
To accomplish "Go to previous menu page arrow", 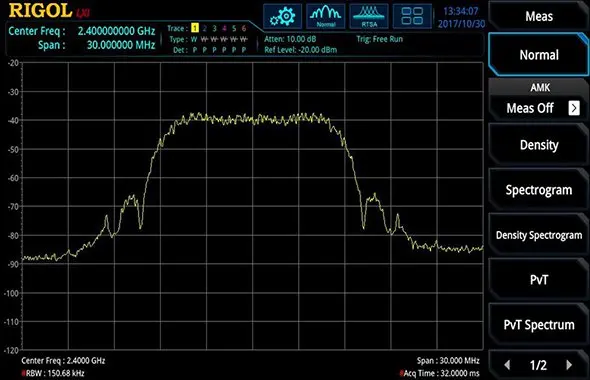I will click(x=507, y=365).
